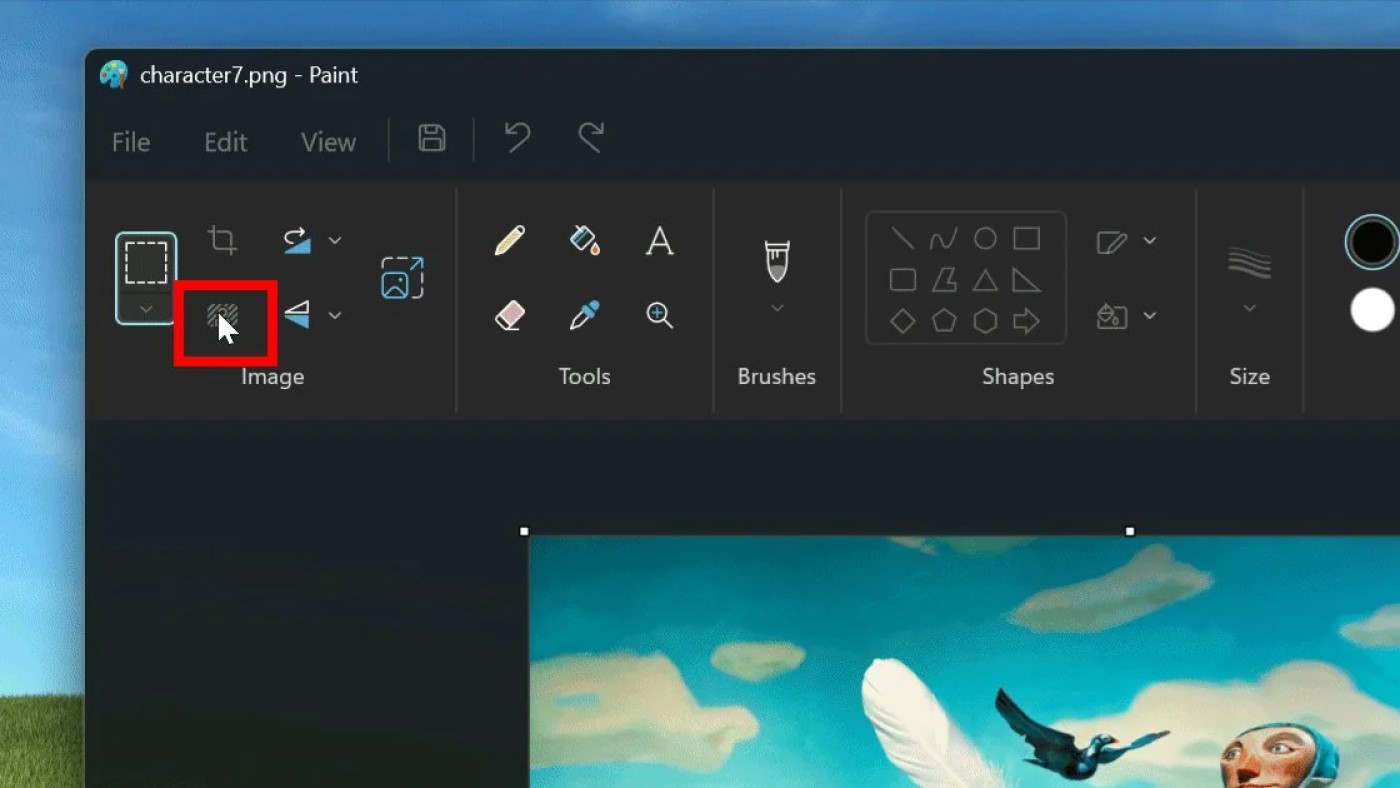Select the Color picker eyedropper tool
This screenshot has width=1400, height=788.
584,315
